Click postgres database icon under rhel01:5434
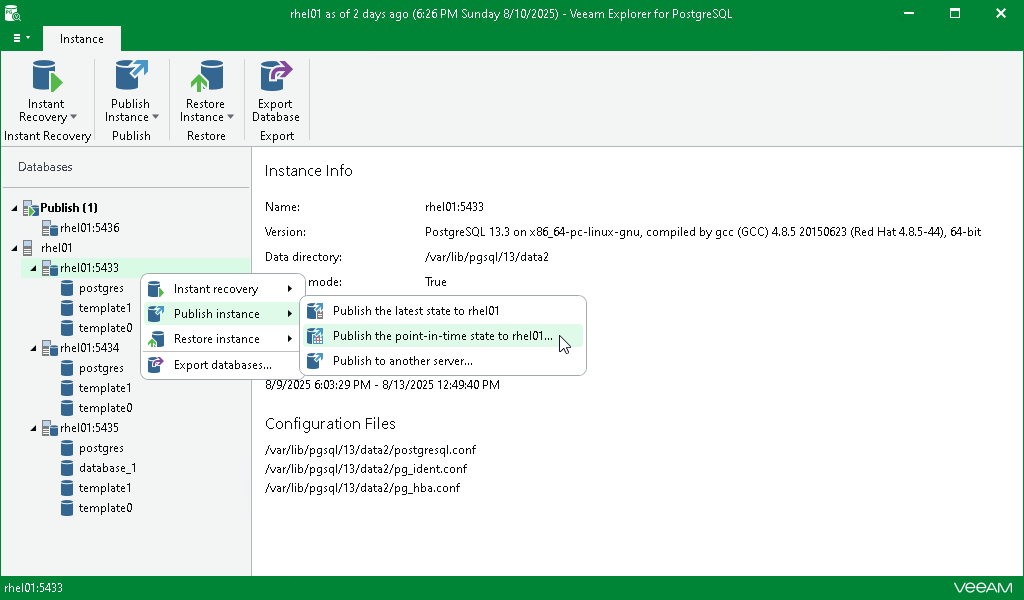 click(x=67, y=368)
